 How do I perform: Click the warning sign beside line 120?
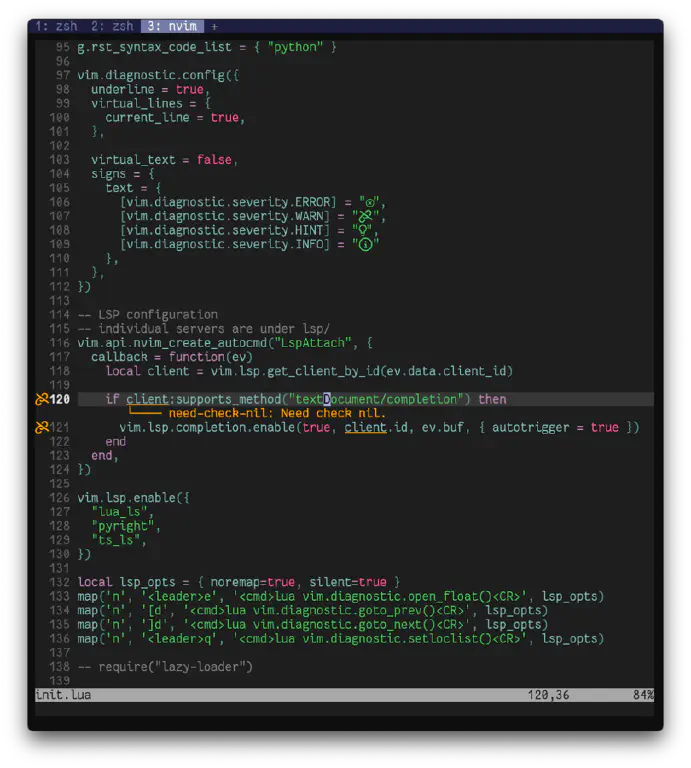coord(42,400)
